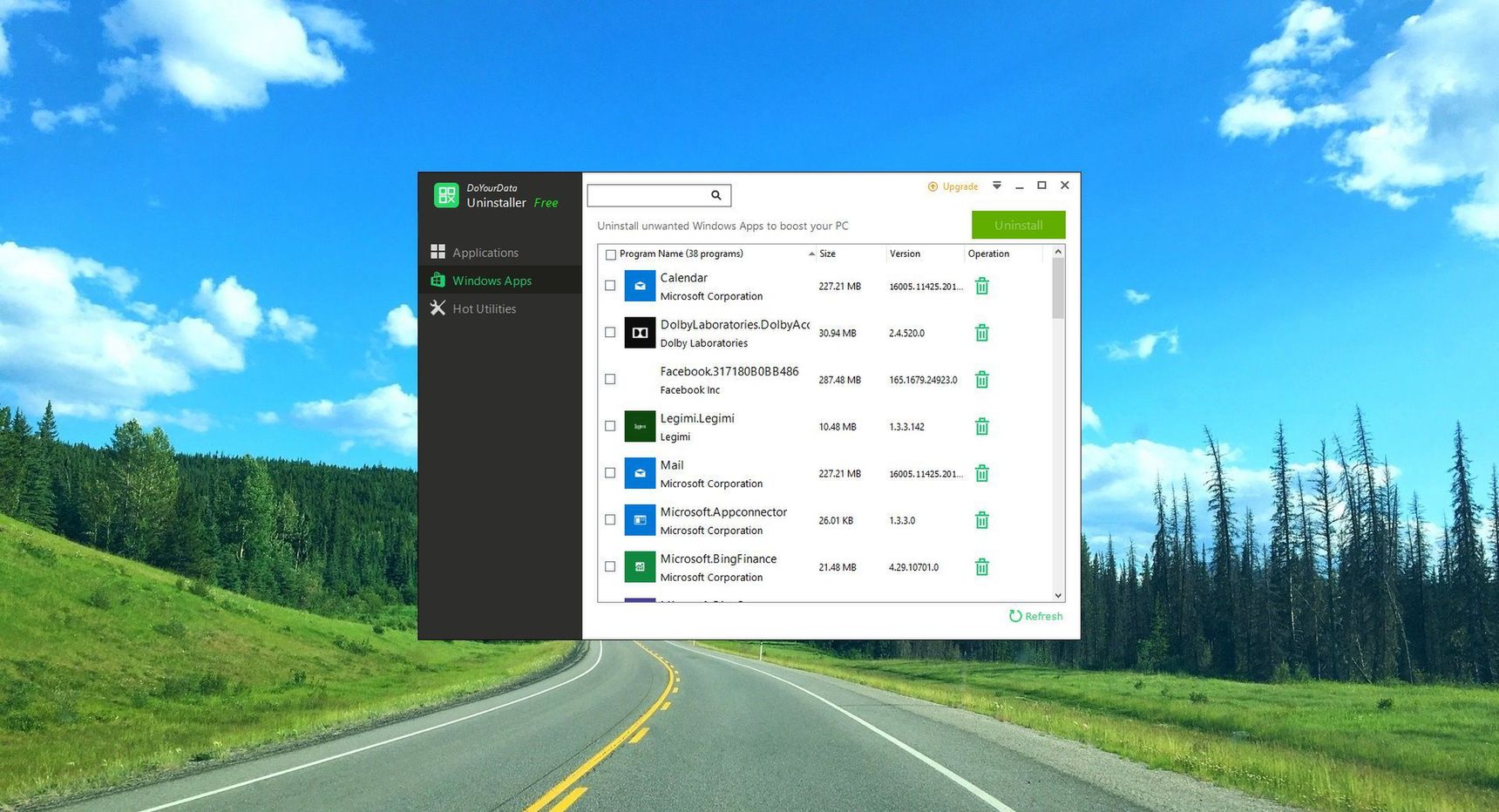Click the scrollbar up arrow

click(1058, 252)
